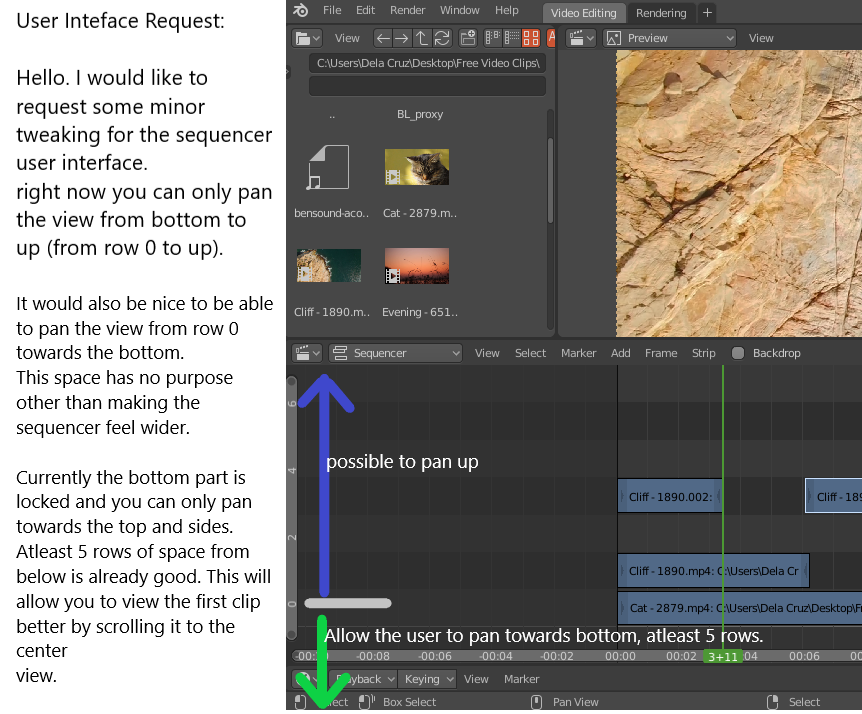
Task: Open the sequencer Strip menu
Action: point(703,353)
